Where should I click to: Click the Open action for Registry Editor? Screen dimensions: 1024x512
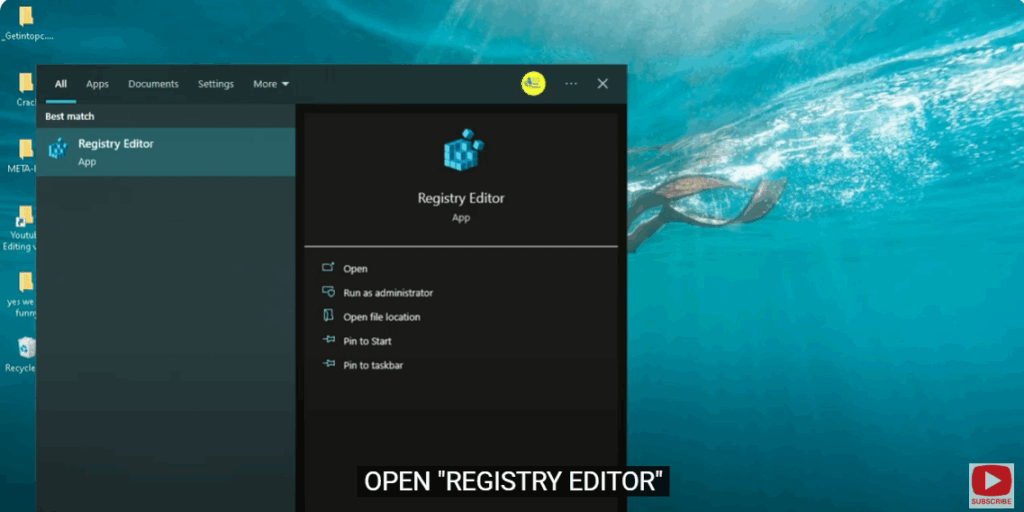tap(355, 269)
